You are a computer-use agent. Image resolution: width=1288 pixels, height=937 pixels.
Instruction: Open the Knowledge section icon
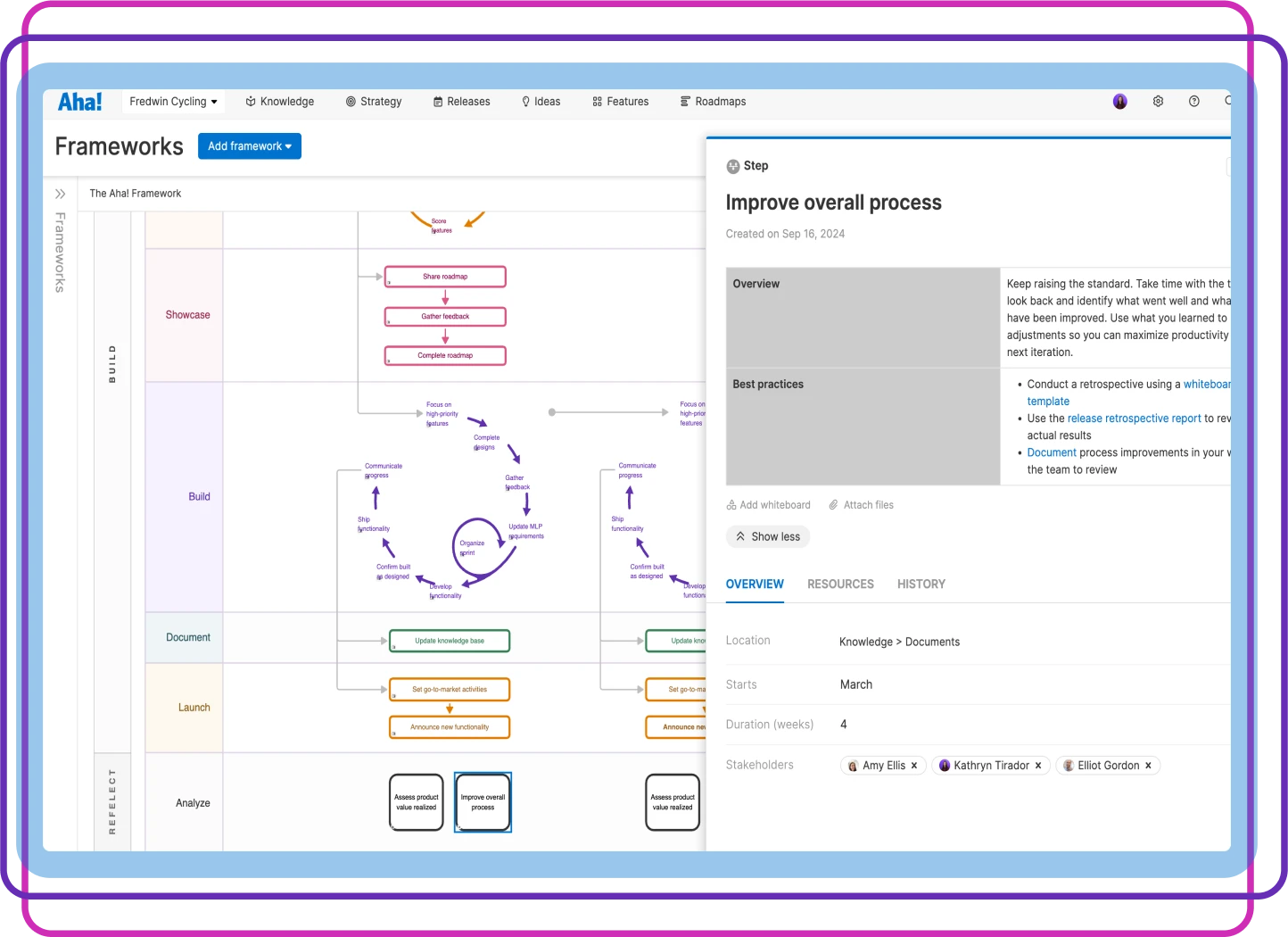click(x=250, y=101)
